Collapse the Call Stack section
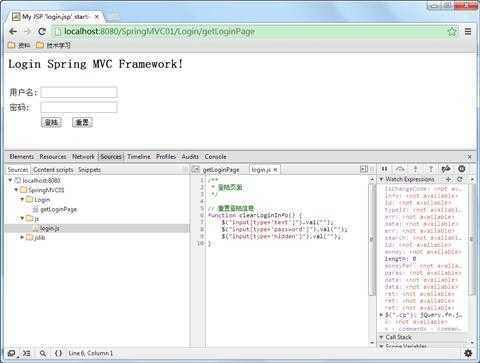Screen dimensions: 480x363 (x=381, y=337)
